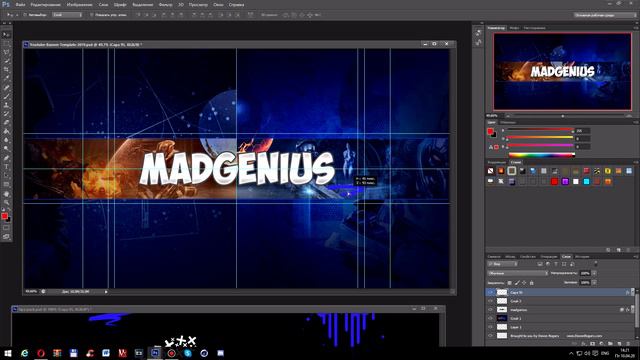Screen dimensions: 640x360
Task: Select the Path Selection tool
Action: point(6,176)
